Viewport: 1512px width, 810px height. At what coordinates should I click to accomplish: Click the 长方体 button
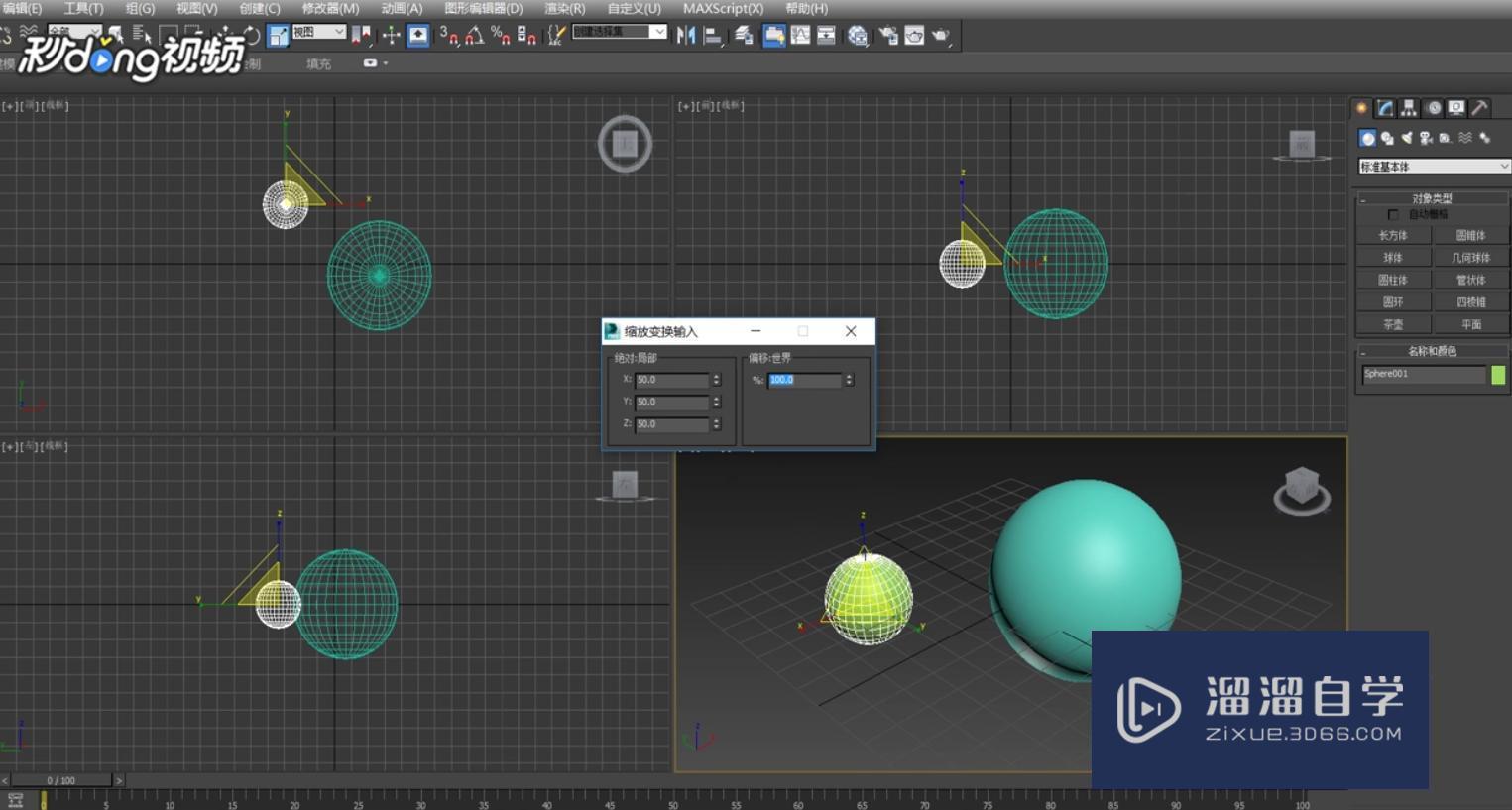1393,236
